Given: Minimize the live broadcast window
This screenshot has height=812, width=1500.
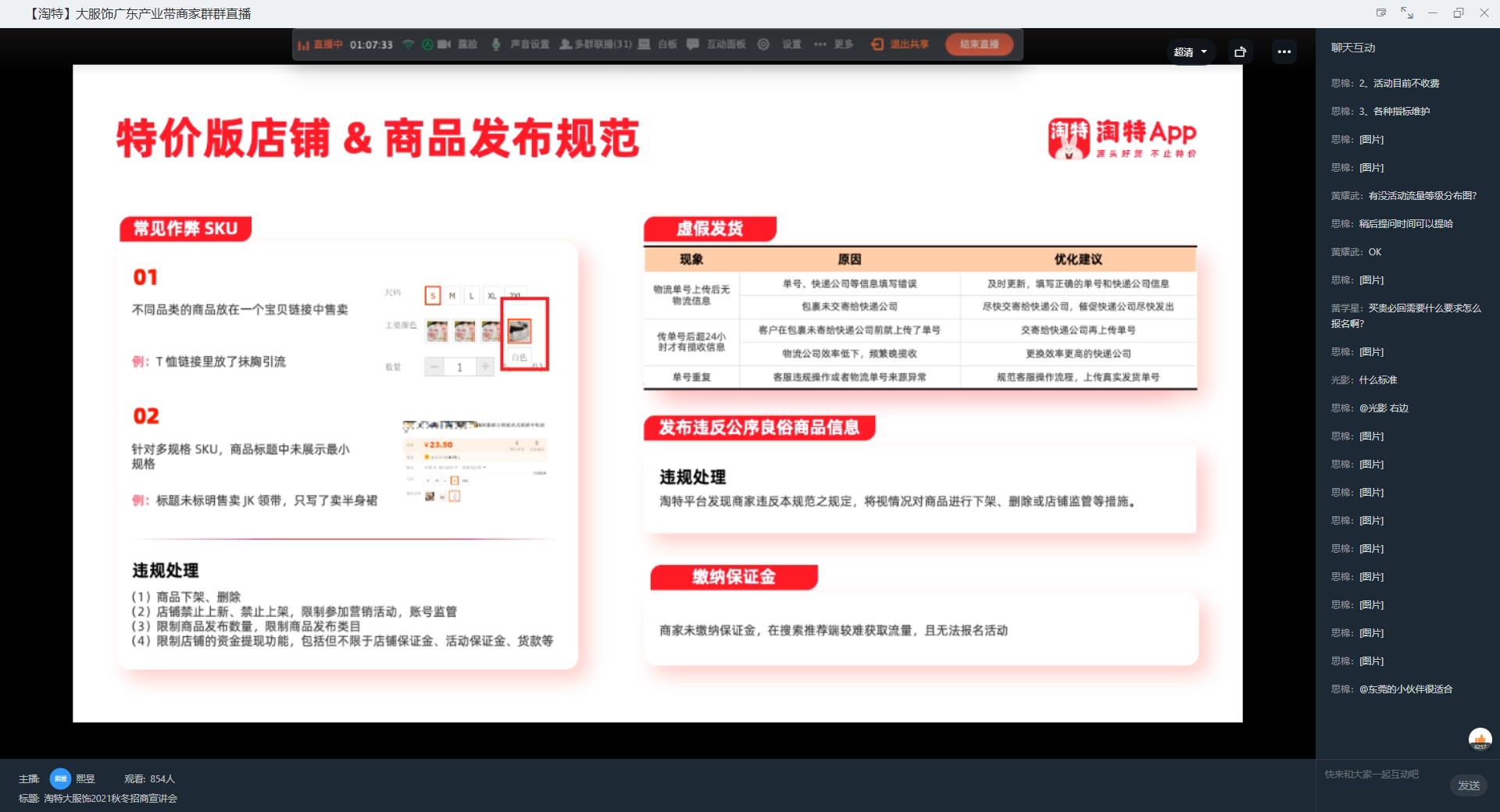Looking at the screenshot, I should tap(1433, 12).
